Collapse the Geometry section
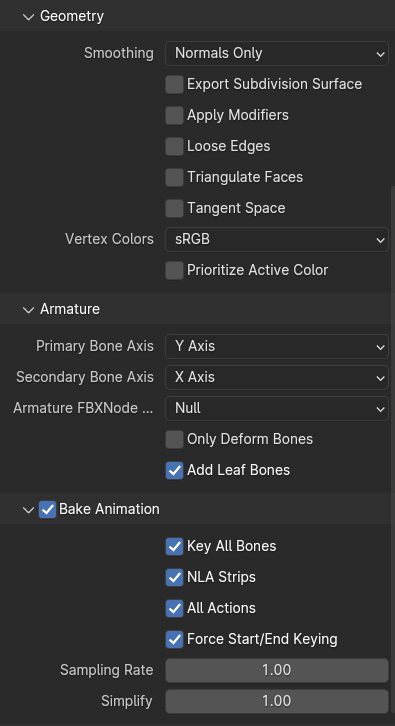Screen dimensions: 395x726 point(29,17)
